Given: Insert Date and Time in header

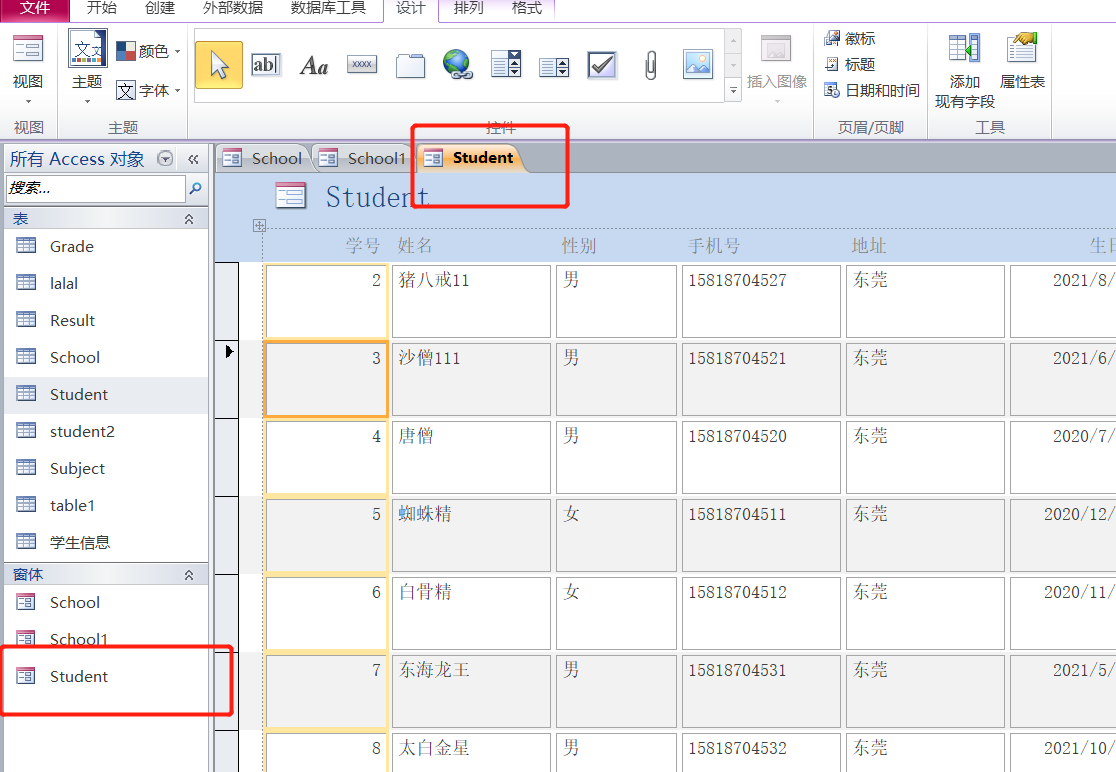Looking at the screenshot, I should (872, 91).
